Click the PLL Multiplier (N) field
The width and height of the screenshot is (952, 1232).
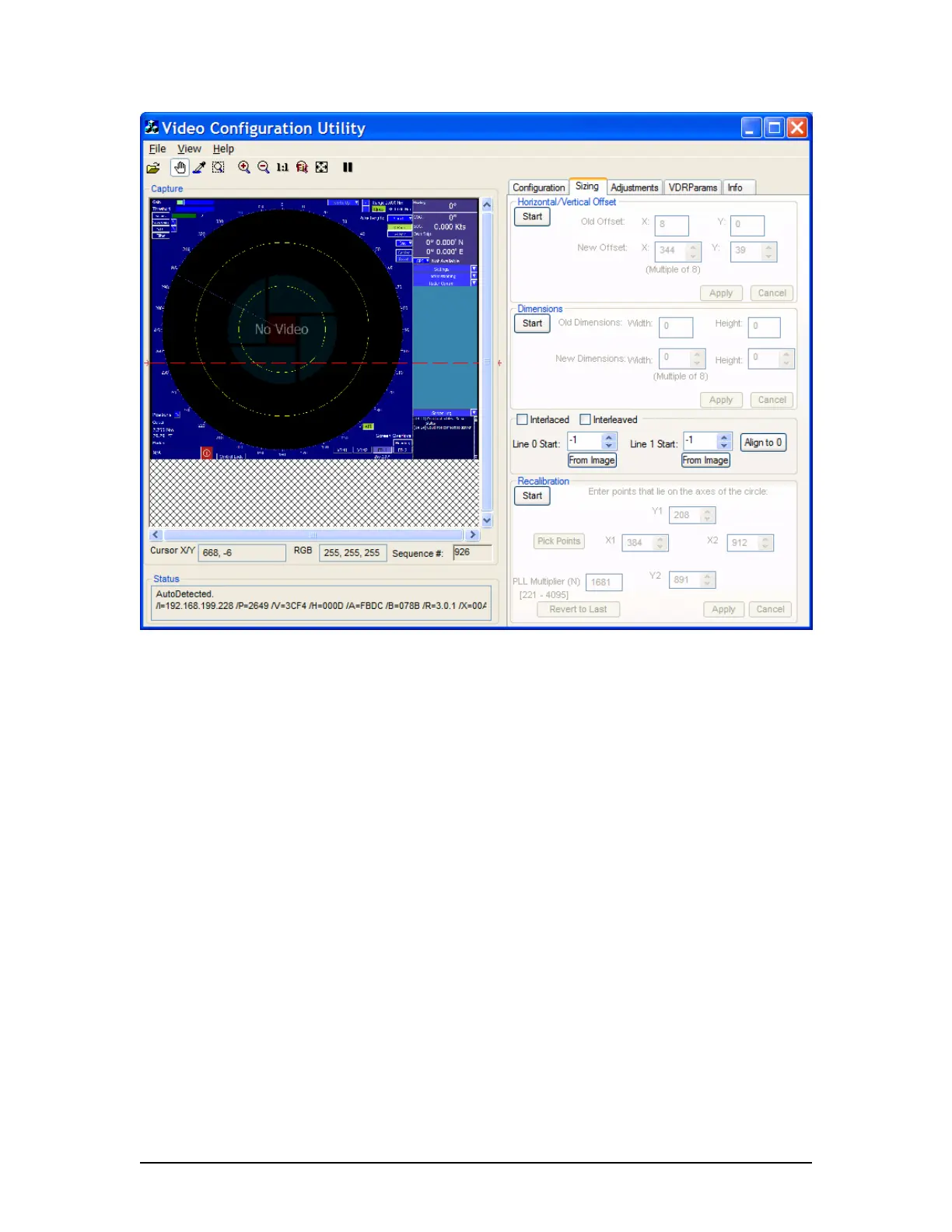pos(604,582)
